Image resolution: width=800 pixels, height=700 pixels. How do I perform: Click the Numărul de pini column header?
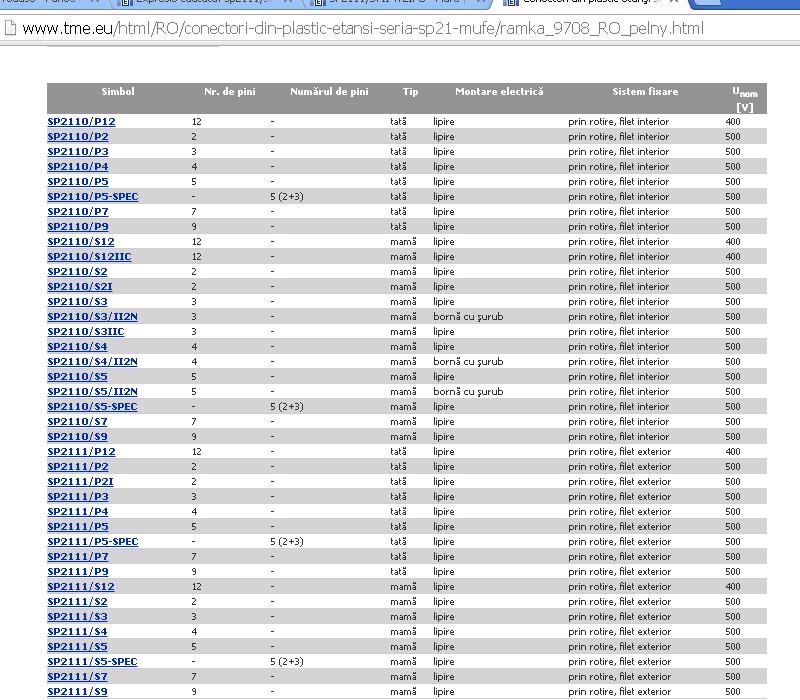pyautogui.click(x=329, y=92)
